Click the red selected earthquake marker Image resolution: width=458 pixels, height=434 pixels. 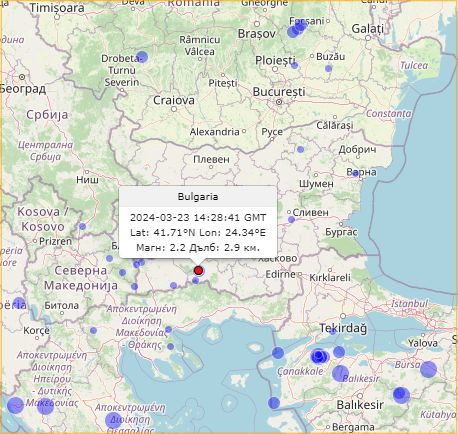click(x=198, y=270)
